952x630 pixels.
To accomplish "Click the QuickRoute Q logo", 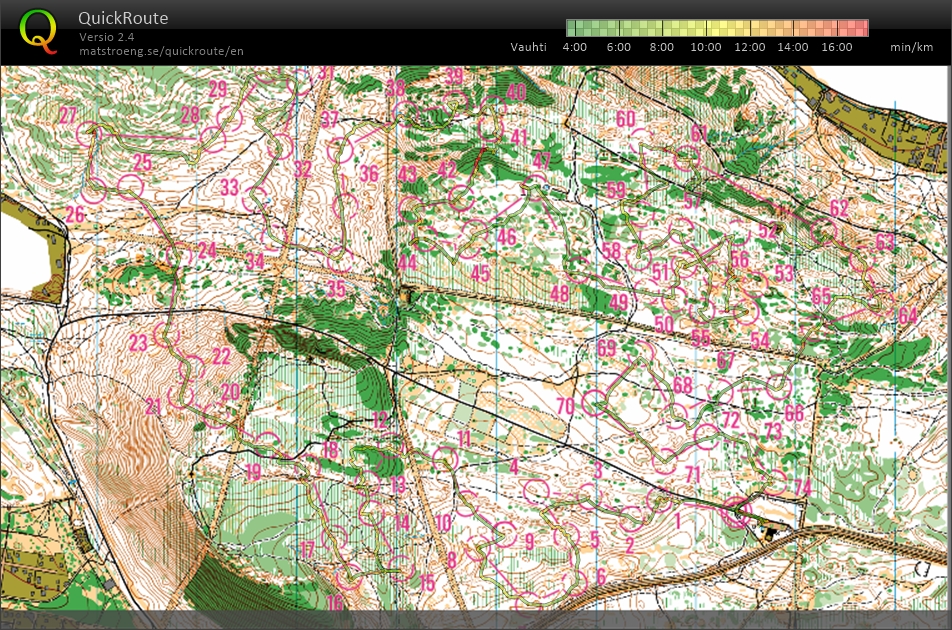I will (39, 31).
